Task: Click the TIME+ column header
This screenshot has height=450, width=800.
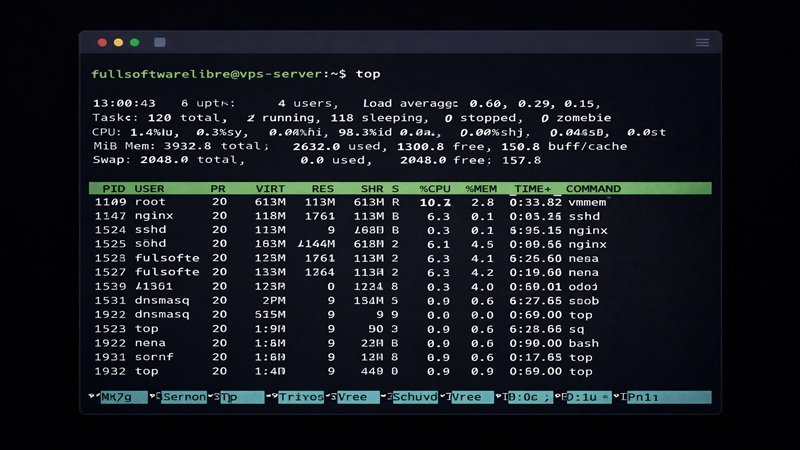Action: pos(531,188)
